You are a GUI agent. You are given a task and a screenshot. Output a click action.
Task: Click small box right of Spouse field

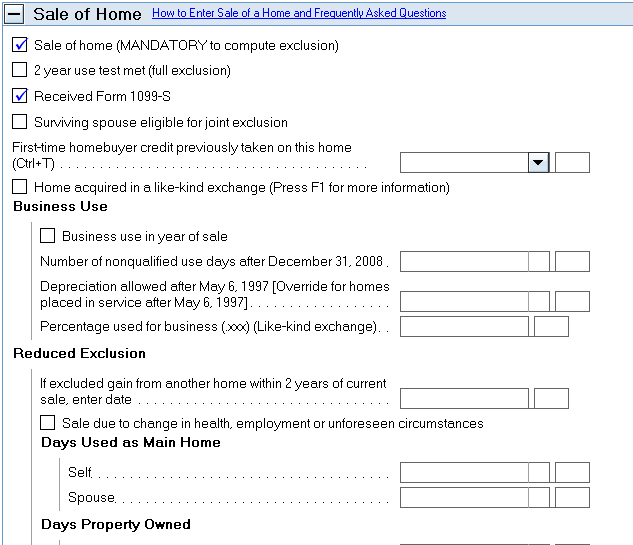[572, 497]
